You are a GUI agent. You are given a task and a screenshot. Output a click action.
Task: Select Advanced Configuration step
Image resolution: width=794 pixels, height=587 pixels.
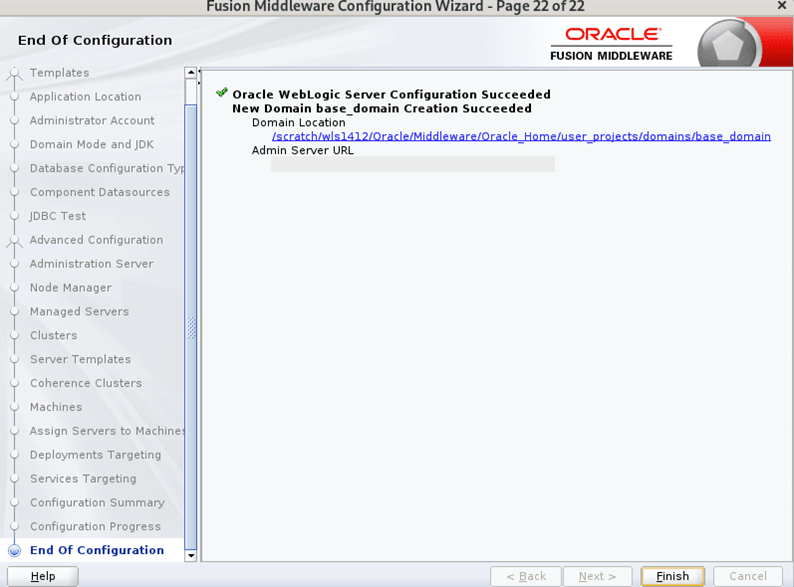(96, 240)
